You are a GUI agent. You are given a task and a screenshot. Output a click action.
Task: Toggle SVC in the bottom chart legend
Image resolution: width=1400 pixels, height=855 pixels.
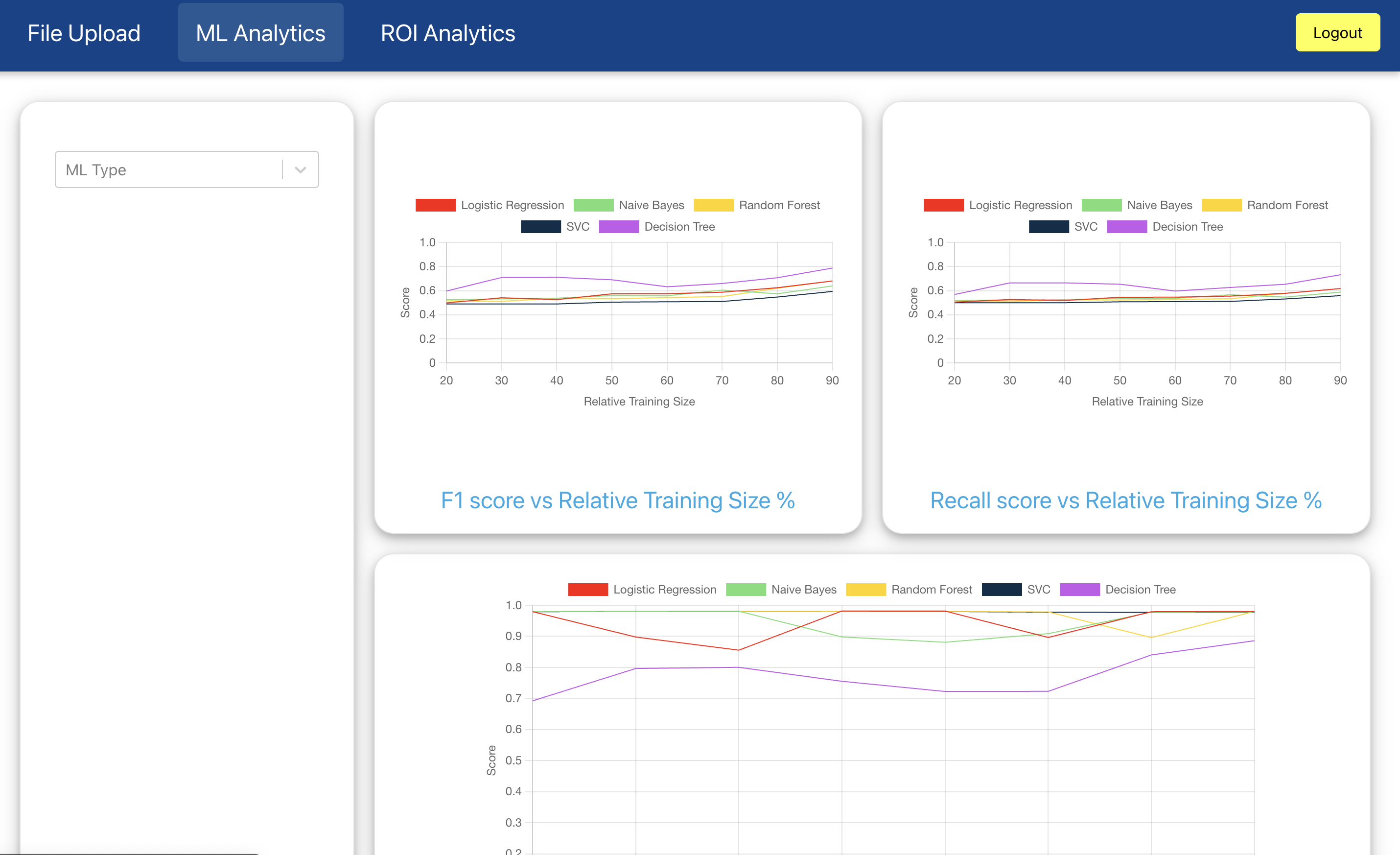tap(1016, 590)
